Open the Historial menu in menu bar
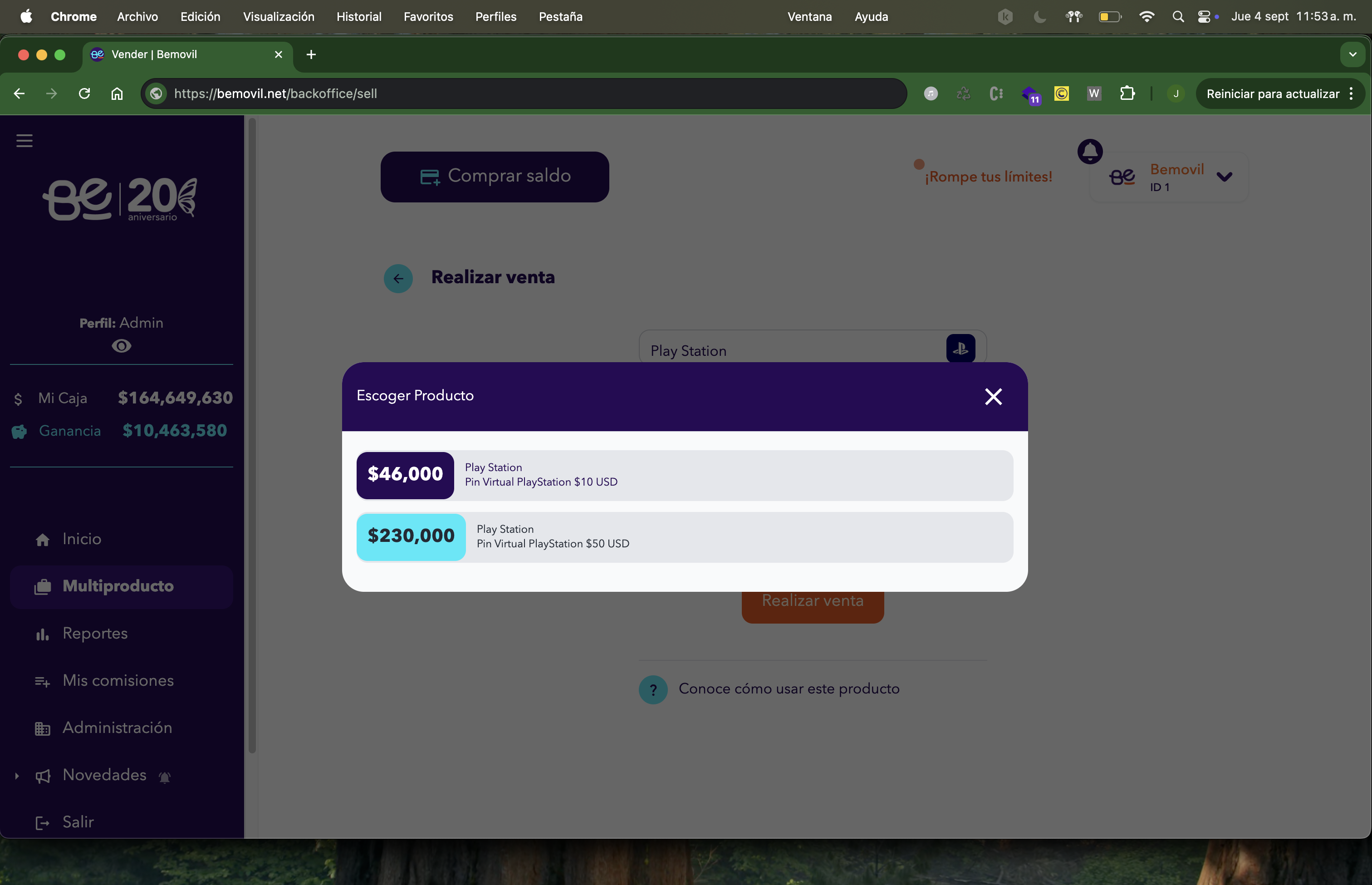Viewport: 1372px width, 885px height. [x=358, y=17]
